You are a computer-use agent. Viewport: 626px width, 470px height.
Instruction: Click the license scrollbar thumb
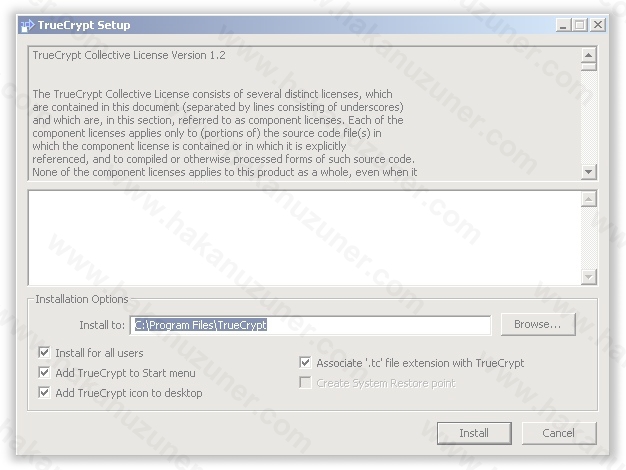click(588, 68)
